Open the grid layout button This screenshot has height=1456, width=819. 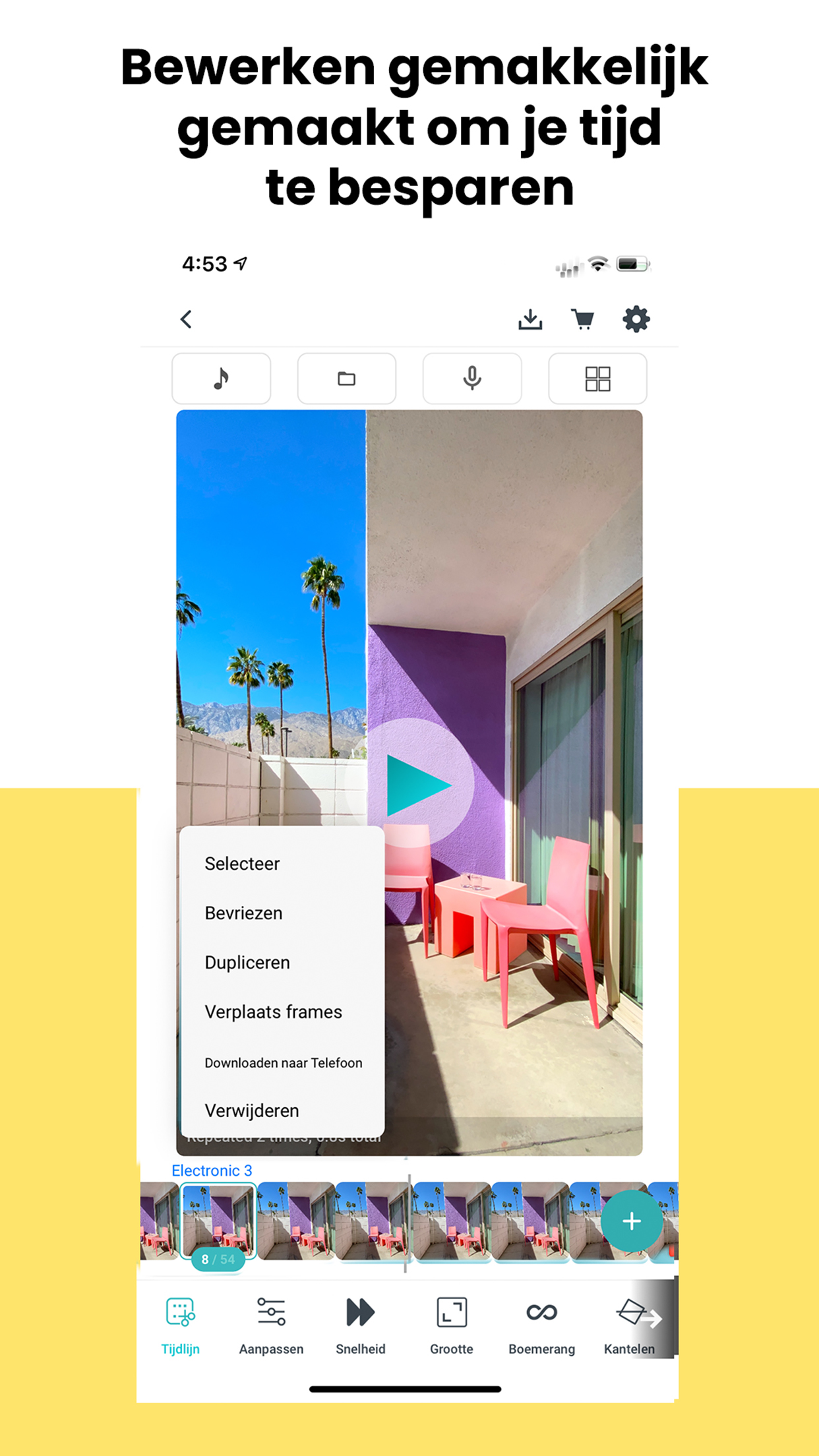(597, 379)
